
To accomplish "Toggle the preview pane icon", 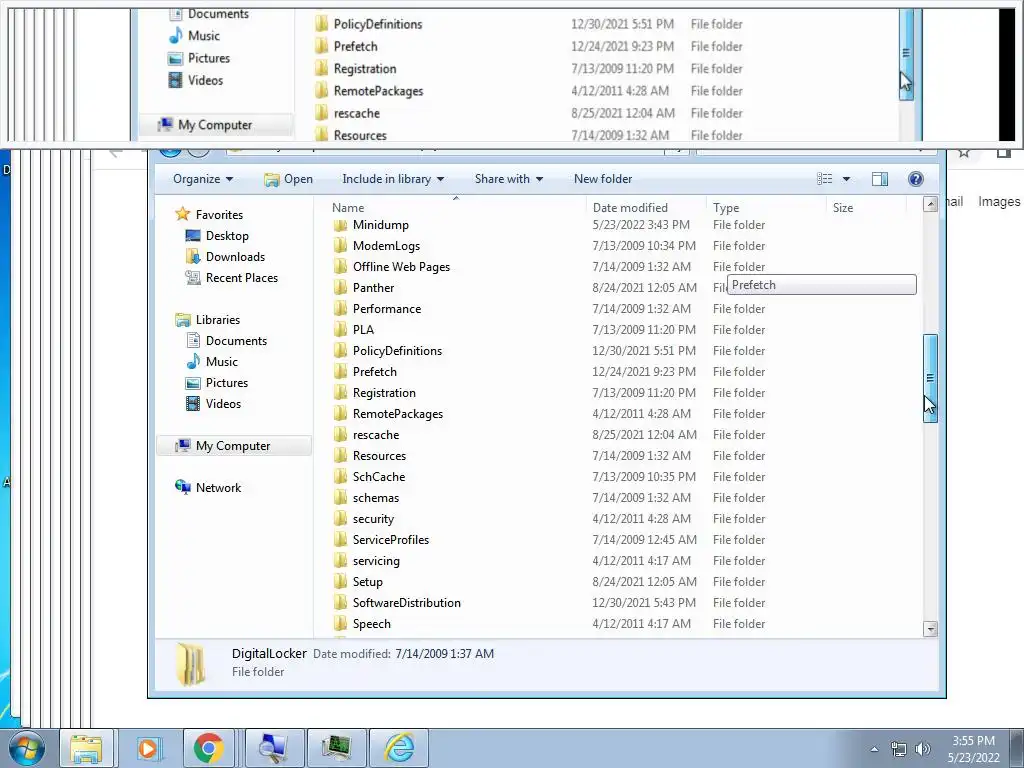I will [x=880, y=179].
